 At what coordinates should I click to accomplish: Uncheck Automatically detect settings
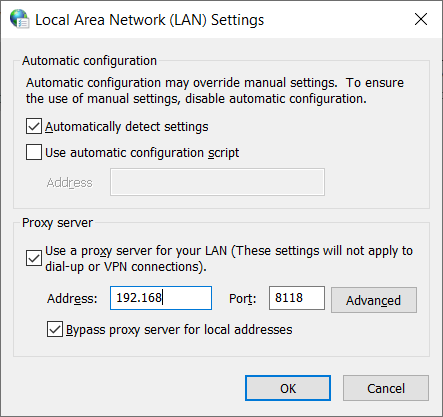pos(34,126)
